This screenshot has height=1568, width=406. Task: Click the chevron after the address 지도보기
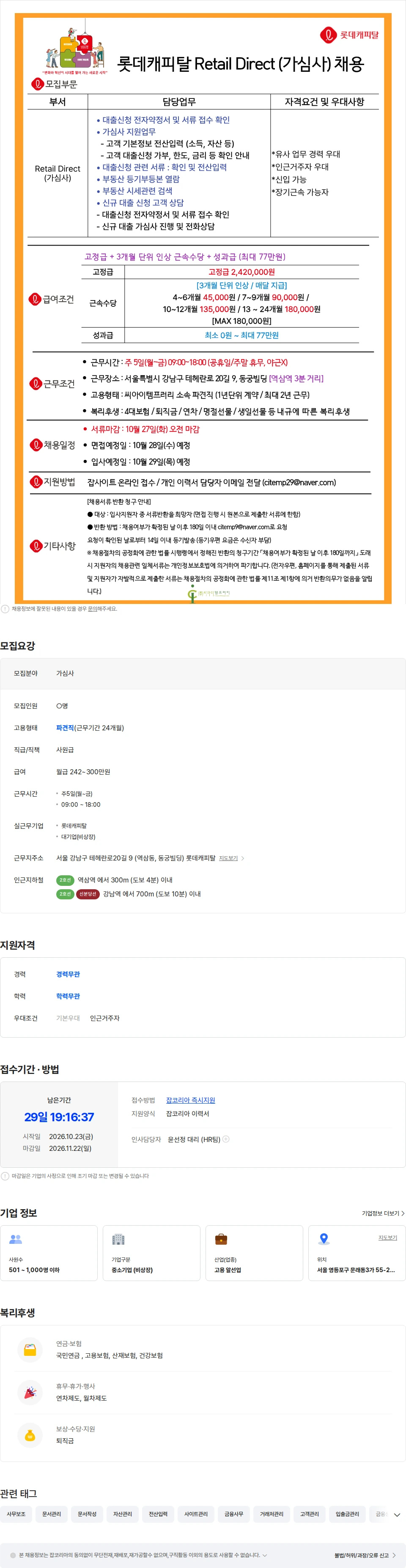point(243,858)
